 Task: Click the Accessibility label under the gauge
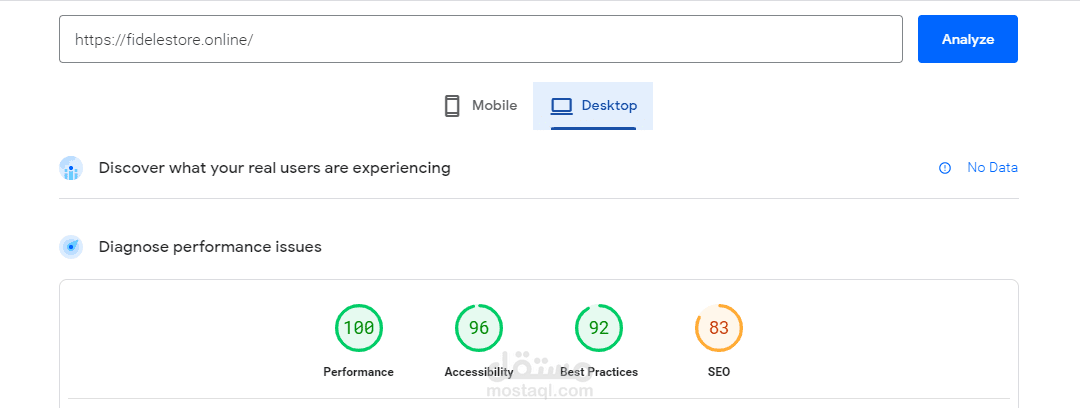point(479,372)
